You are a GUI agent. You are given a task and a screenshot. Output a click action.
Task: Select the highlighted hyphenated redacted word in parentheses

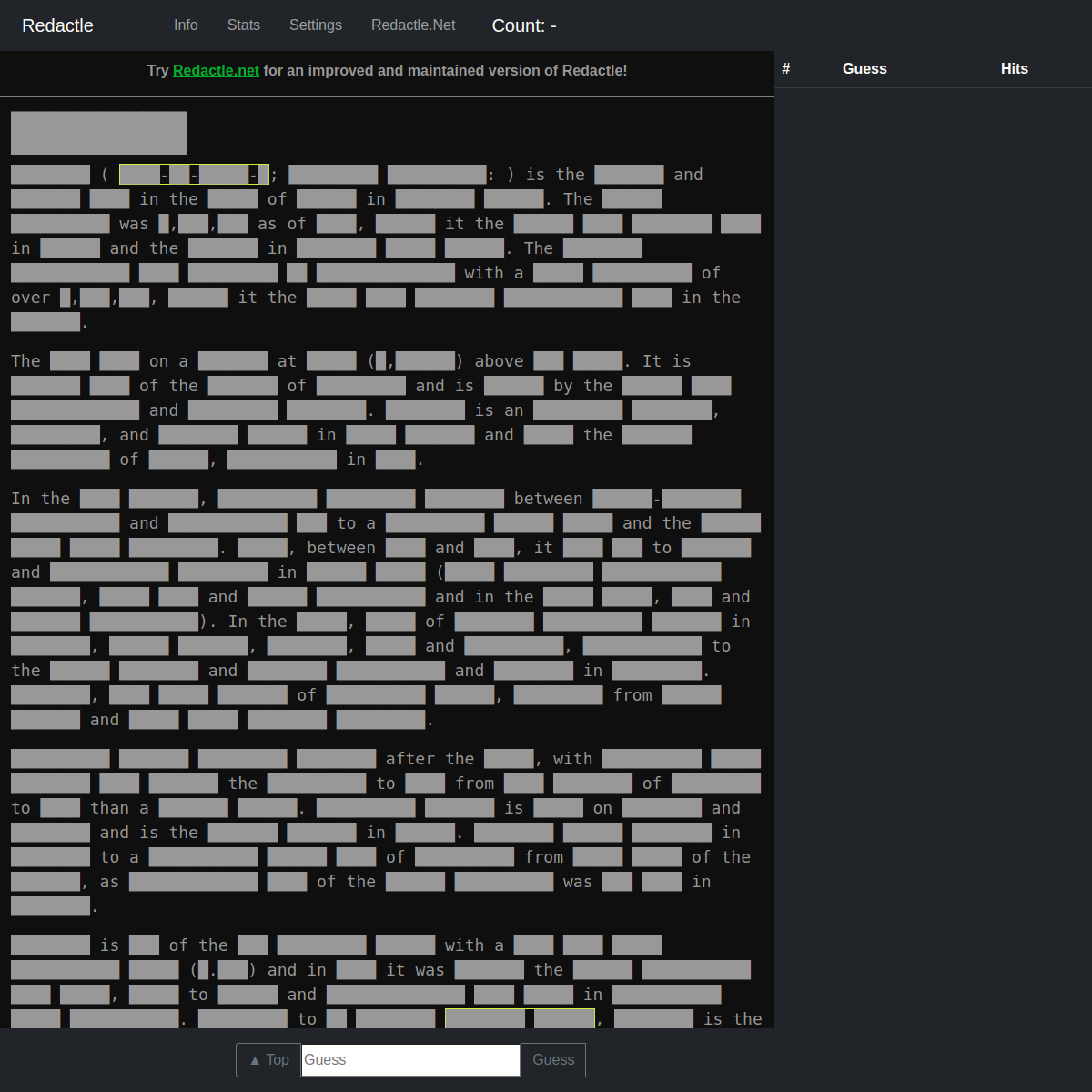(194, 175)
